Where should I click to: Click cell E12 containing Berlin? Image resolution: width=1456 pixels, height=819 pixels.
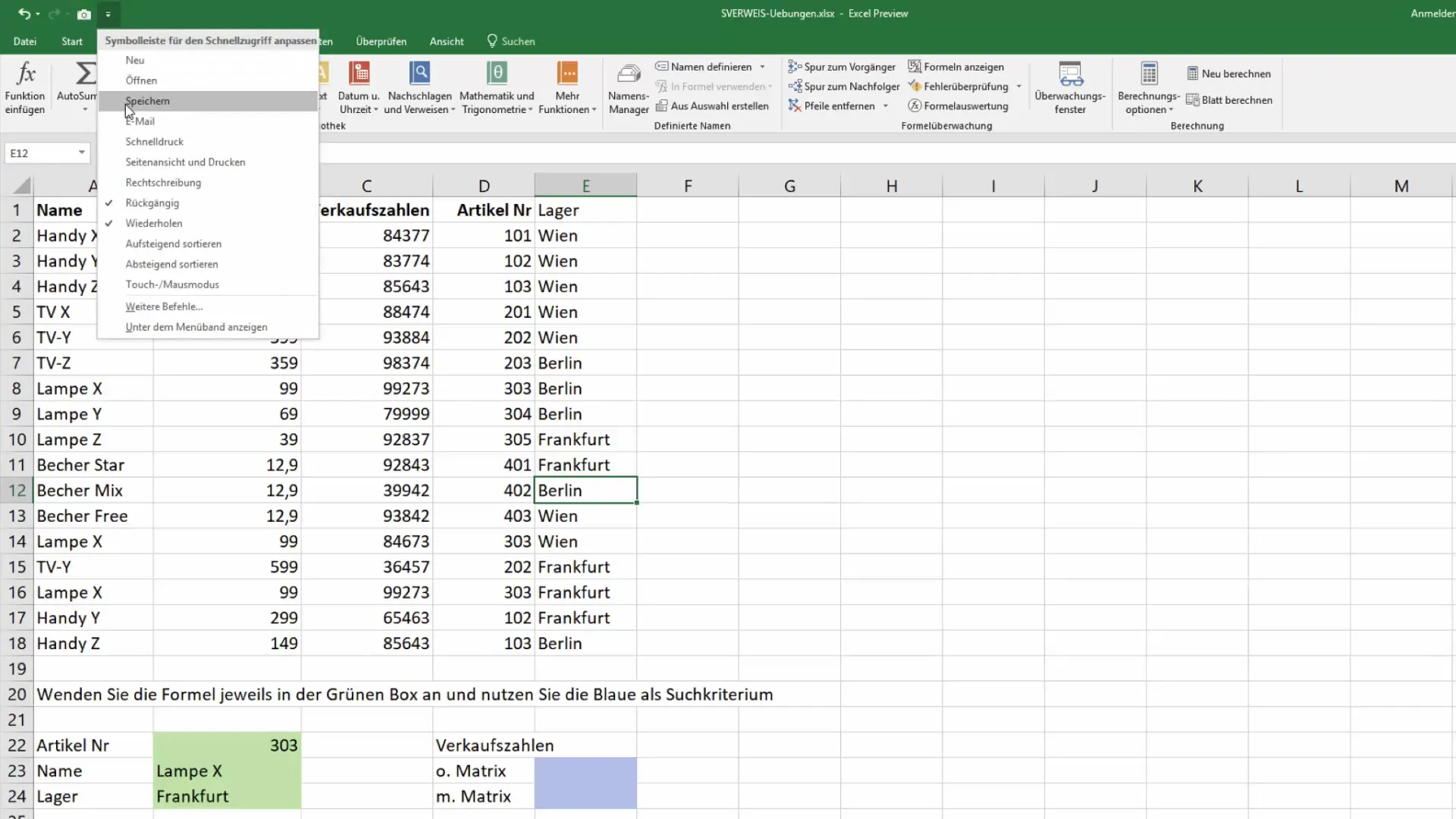click(585, 491)
